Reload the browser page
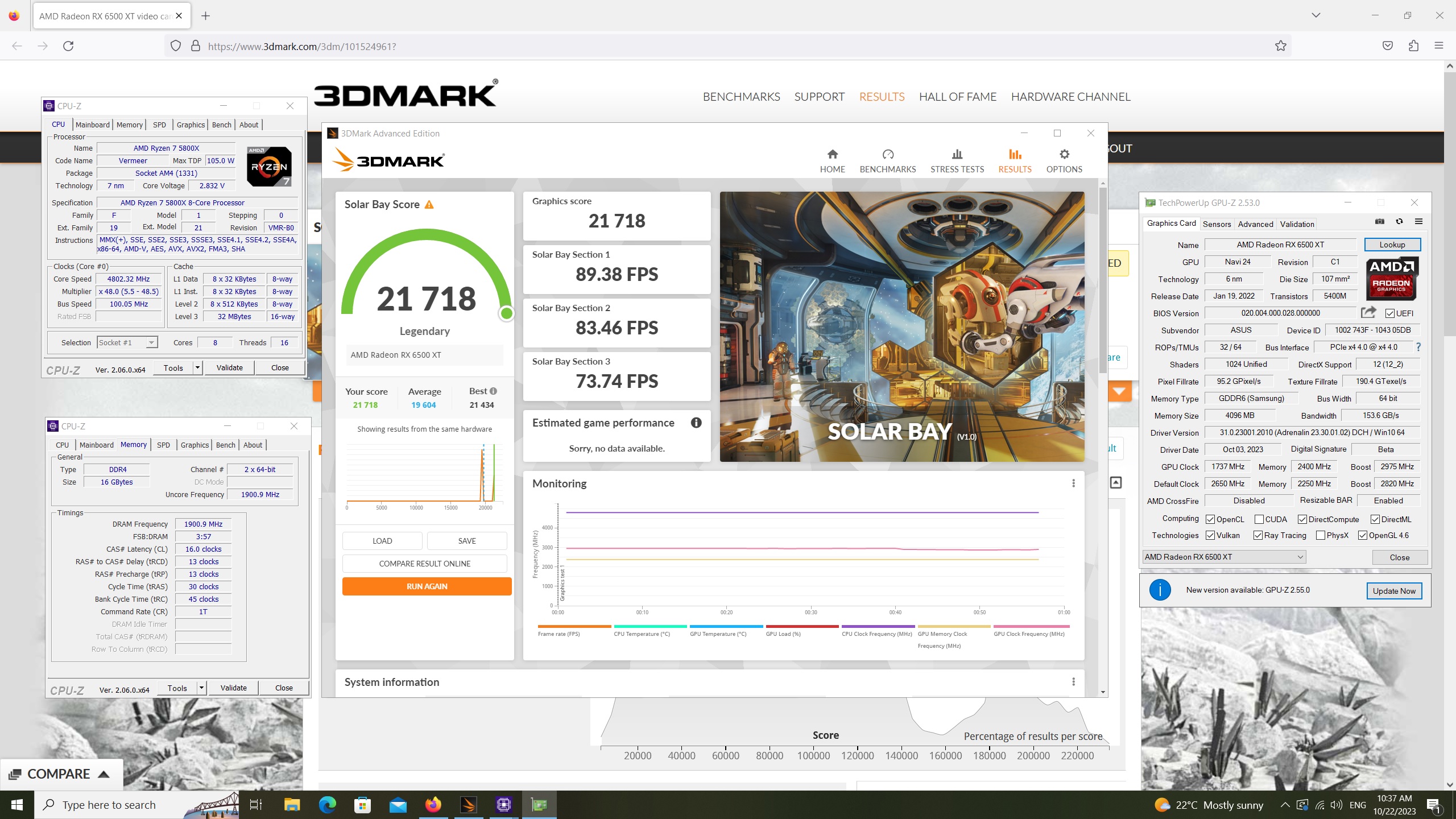 (x=68, y=46)
